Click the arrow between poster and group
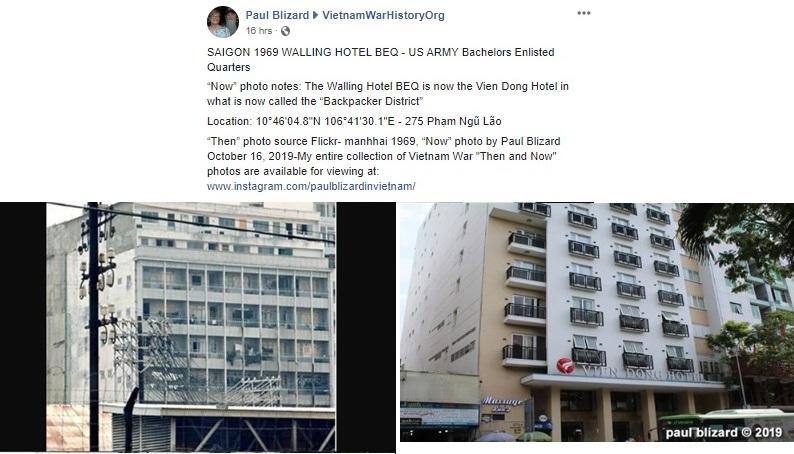This screenshot has height=454, width=794. tap(315, 15)
